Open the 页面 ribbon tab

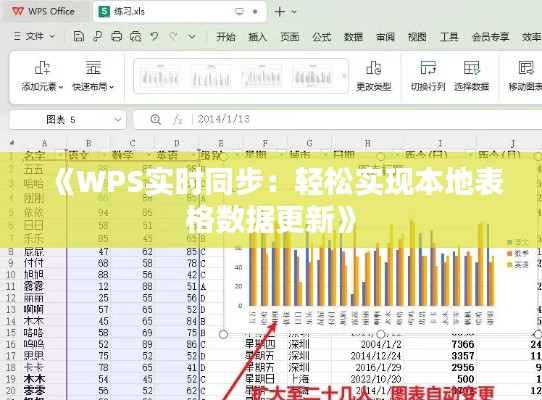click(x=289, y=37)
